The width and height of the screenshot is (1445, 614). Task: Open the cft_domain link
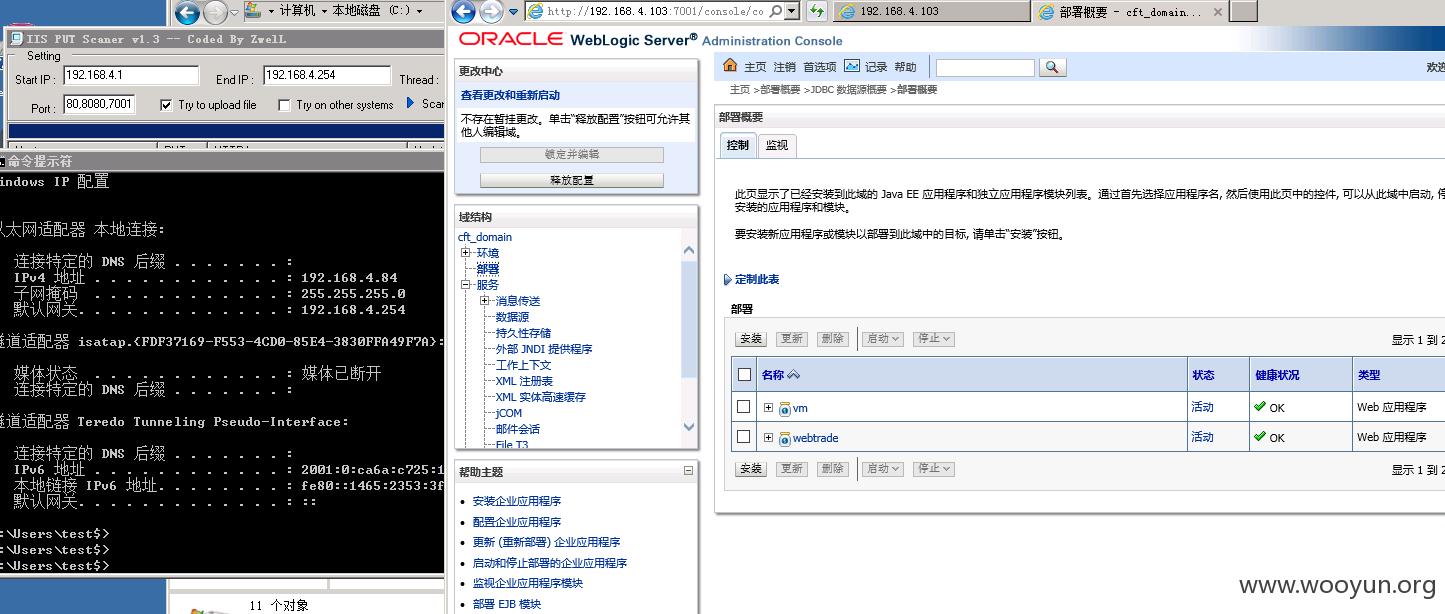485,237
